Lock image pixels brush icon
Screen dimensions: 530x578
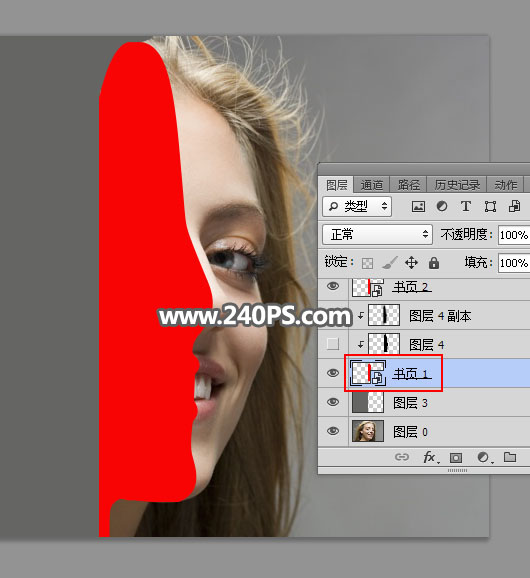click(x=389, y=262)
